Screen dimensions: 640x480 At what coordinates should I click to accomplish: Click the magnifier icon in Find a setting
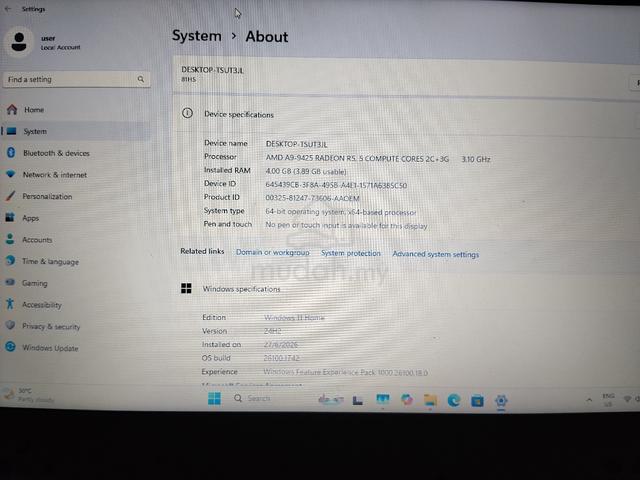point(141,79)
